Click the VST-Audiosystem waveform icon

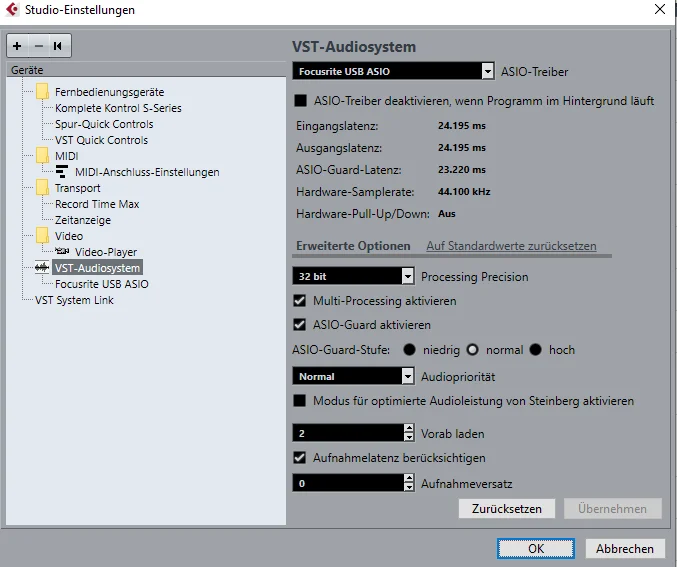click(x=42, y=268)
